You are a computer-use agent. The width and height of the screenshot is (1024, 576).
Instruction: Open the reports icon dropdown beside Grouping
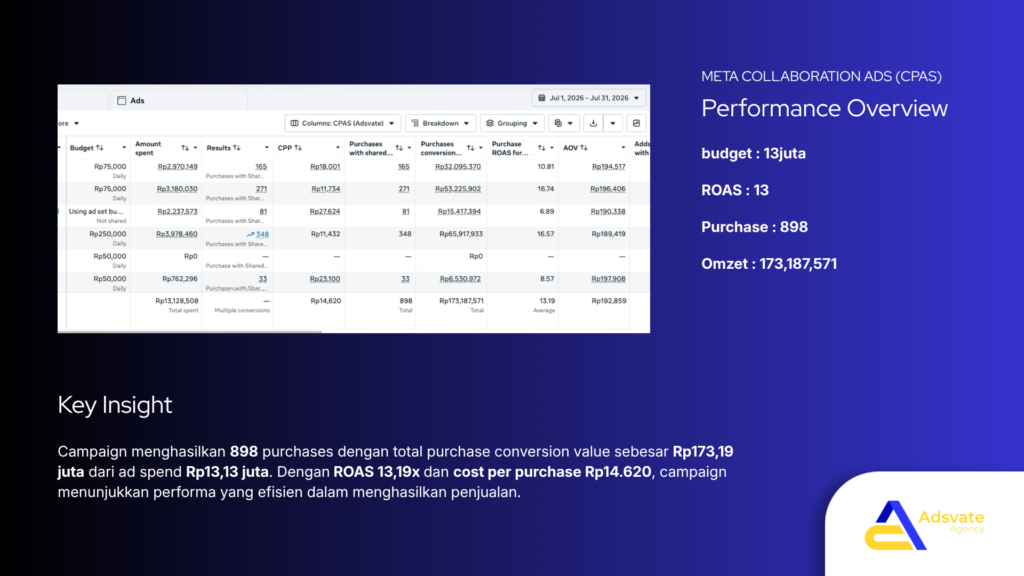[x=564, y=123]
